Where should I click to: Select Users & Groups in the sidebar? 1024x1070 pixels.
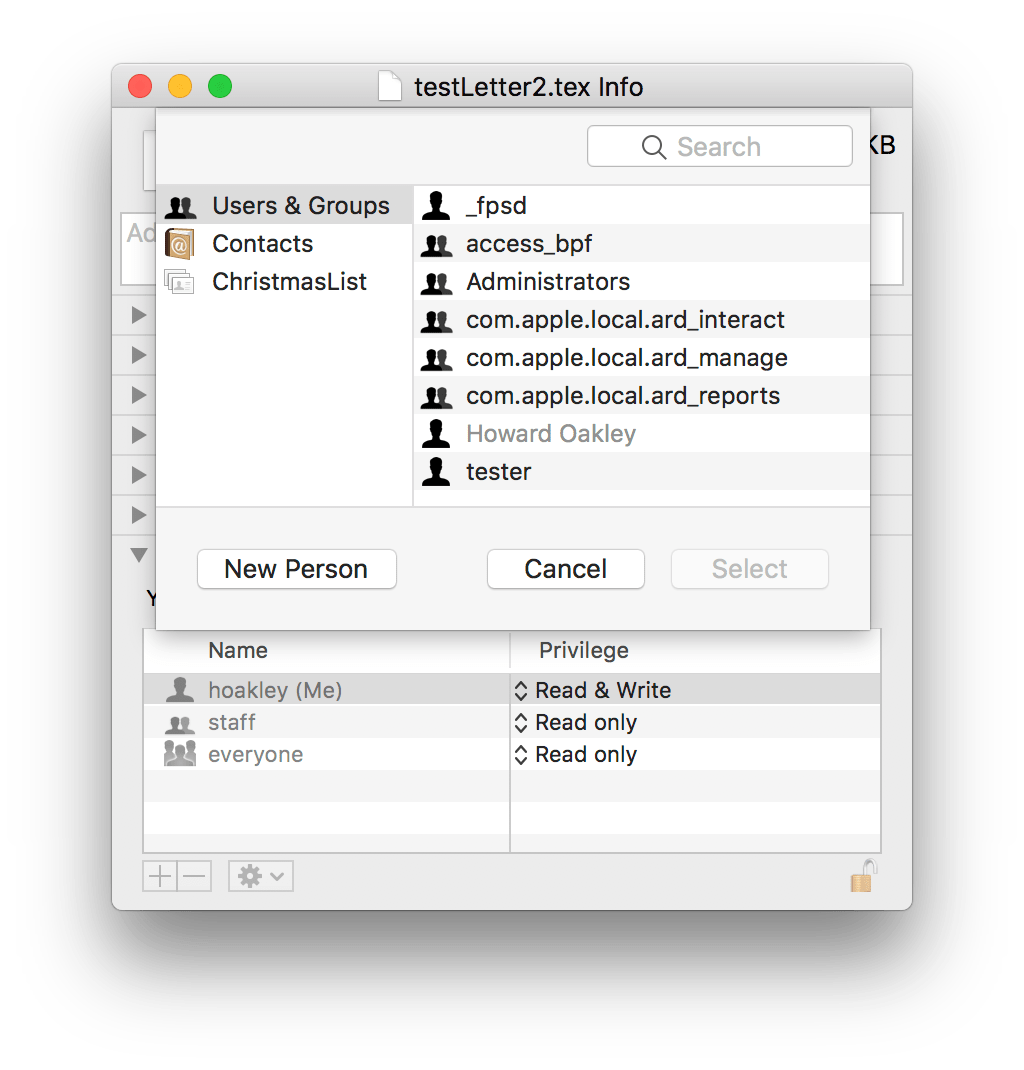click(x=300, y=206)
